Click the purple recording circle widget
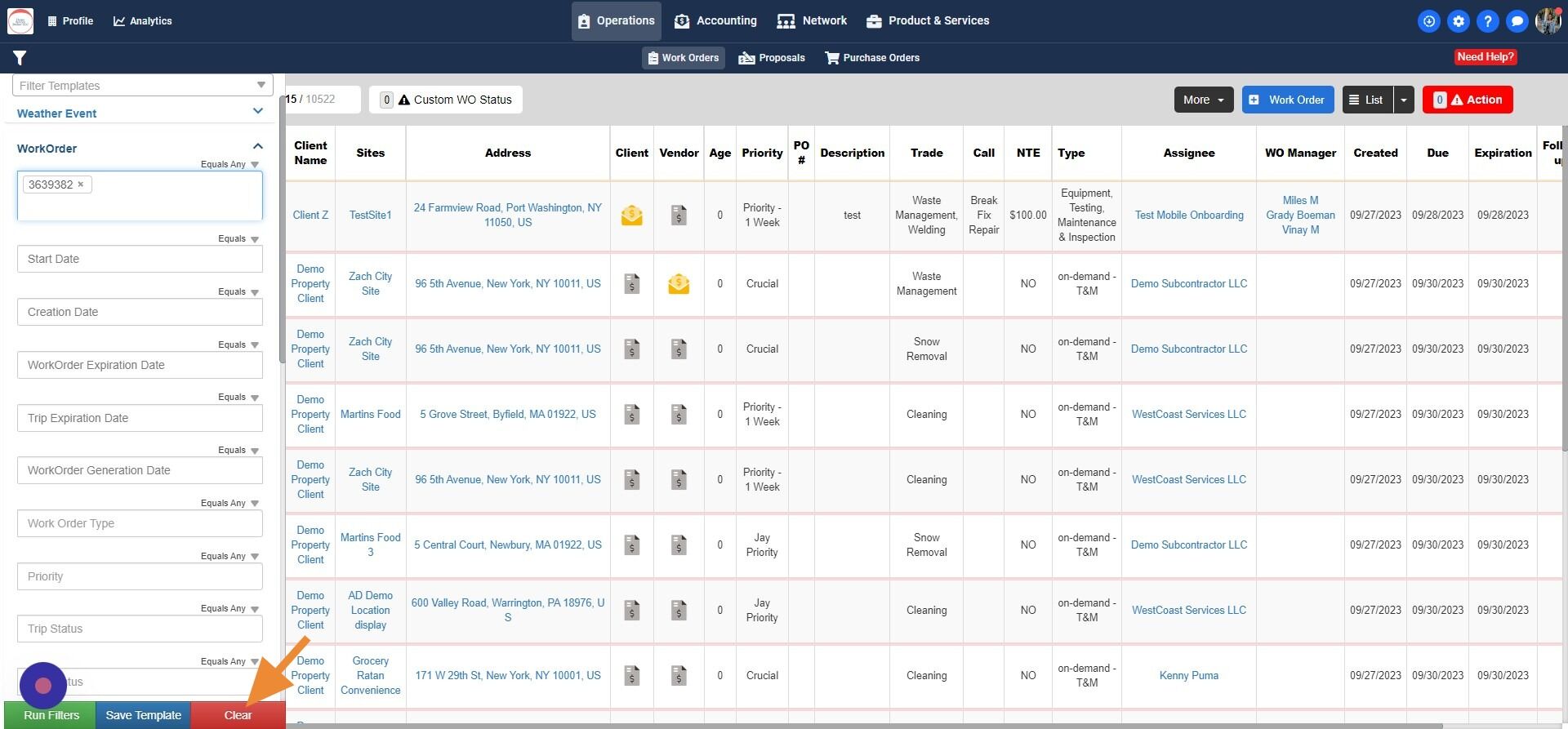 pos(43,686)
